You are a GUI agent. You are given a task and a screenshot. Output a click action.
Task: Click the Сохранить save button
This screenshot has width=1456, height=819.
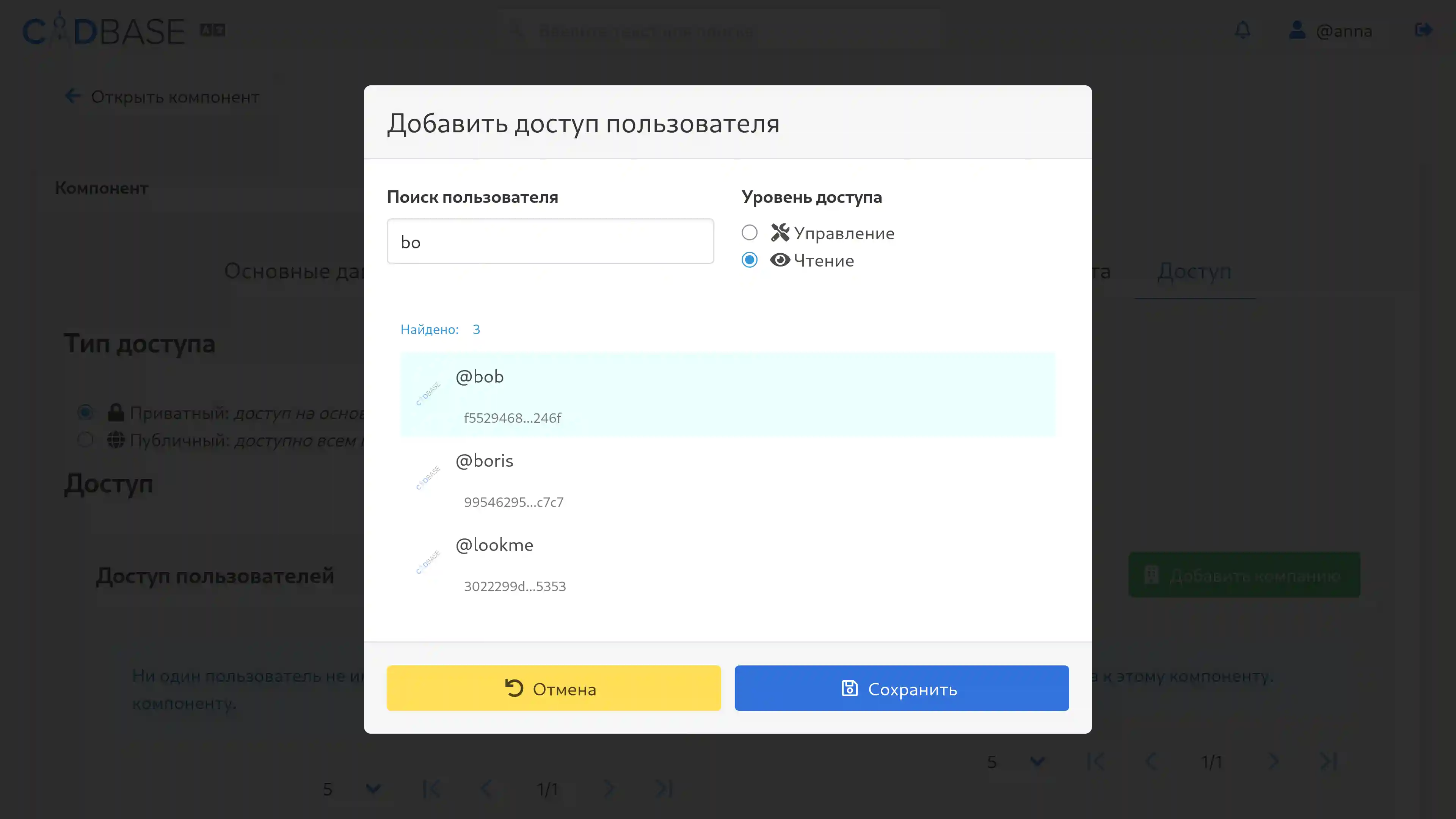coord(902,688)
